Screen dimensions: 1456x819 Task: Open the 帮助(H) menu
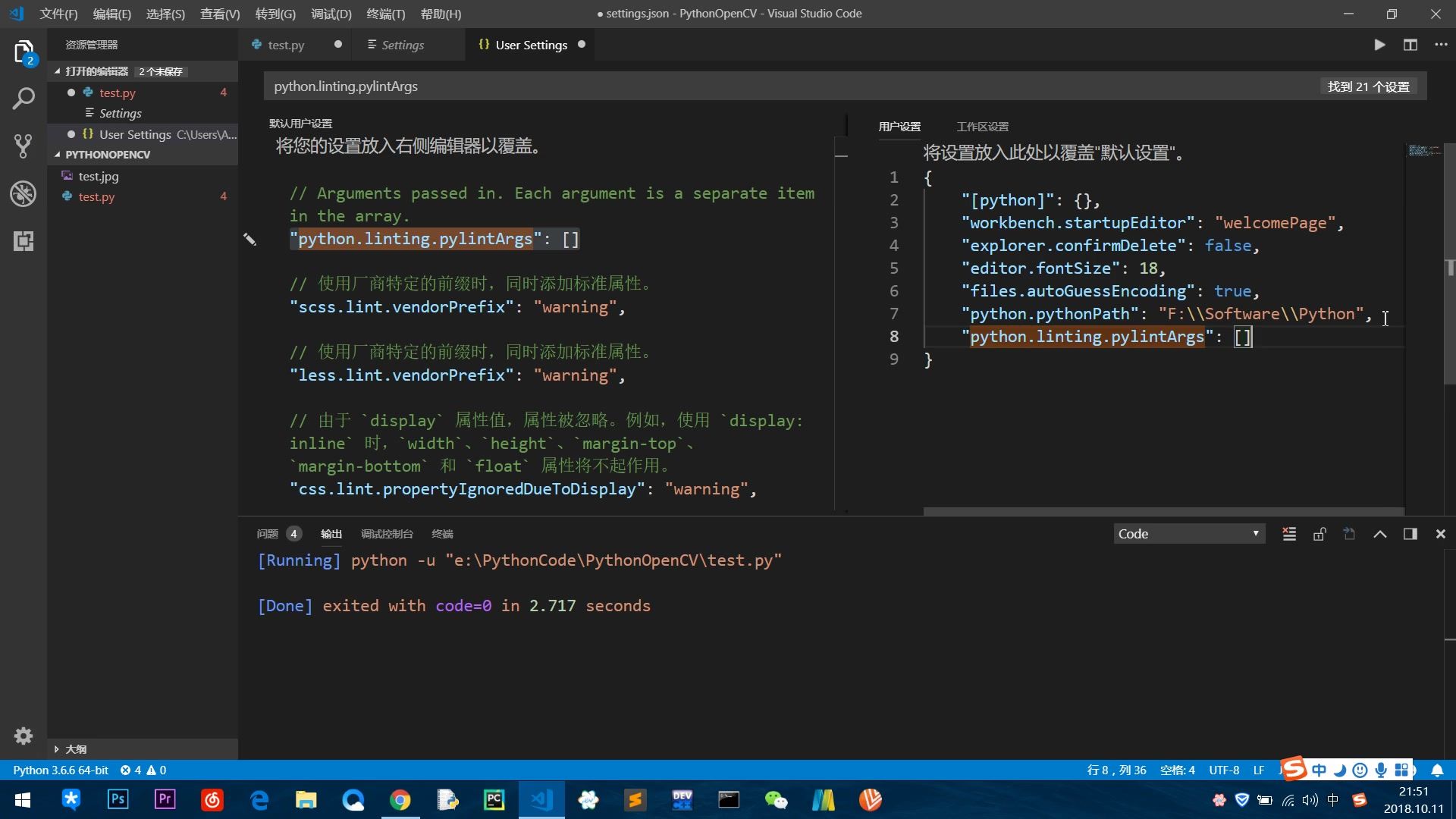440,14
